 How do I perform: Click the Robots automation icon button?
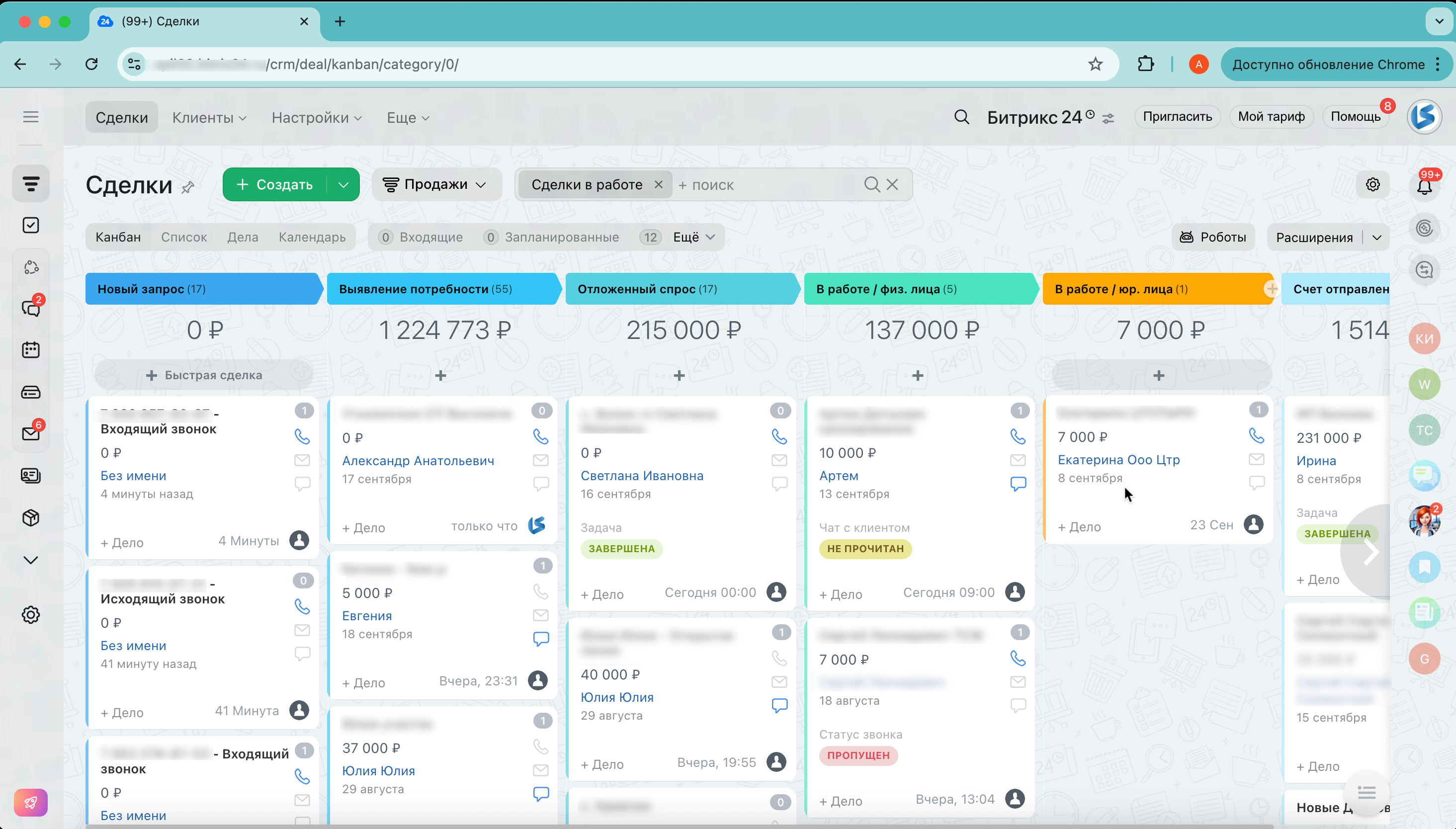point(1212,237)
